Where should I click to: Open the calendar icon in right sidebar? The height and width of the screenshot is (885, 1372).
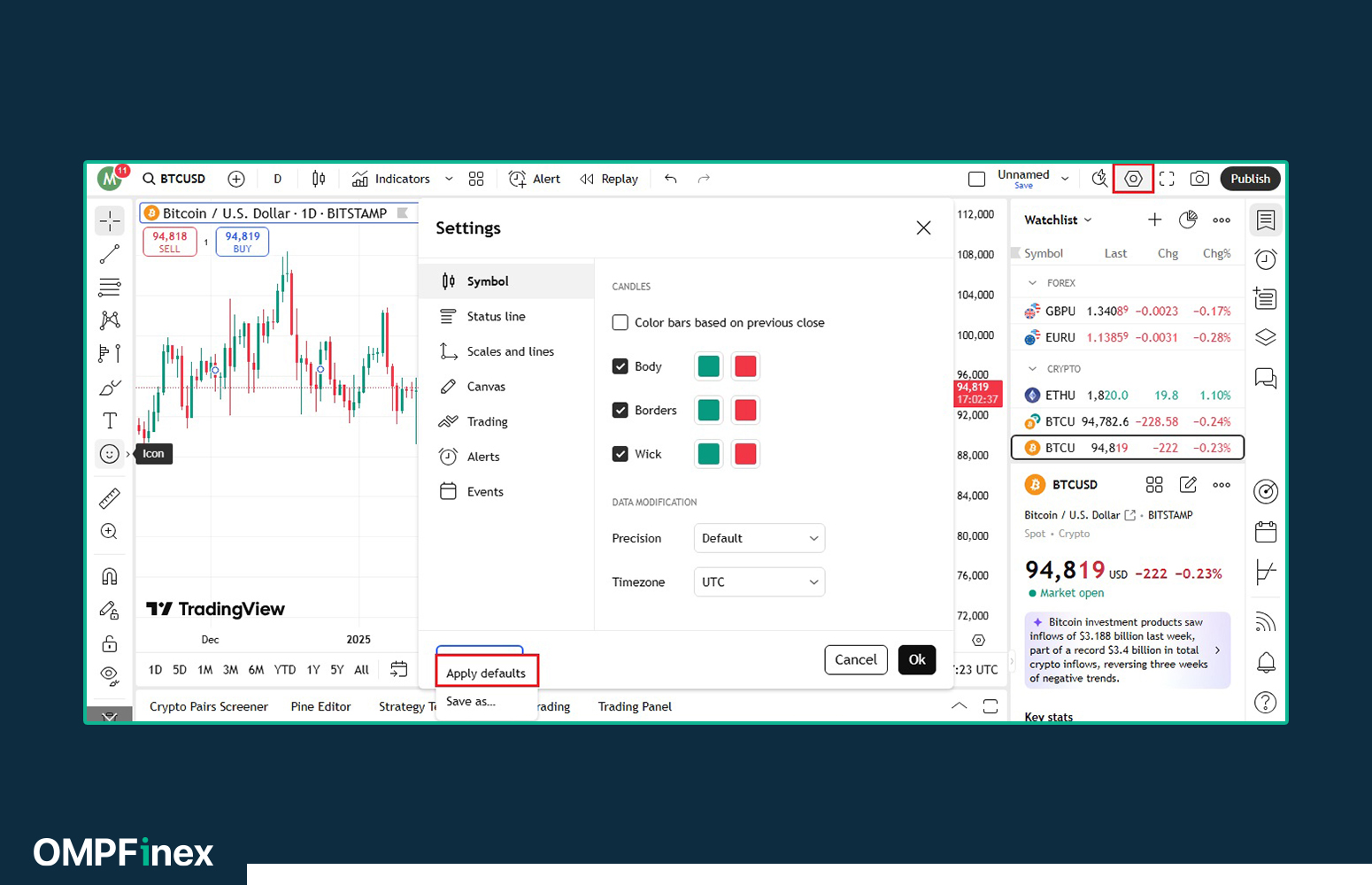click(x=1266, y=532)
